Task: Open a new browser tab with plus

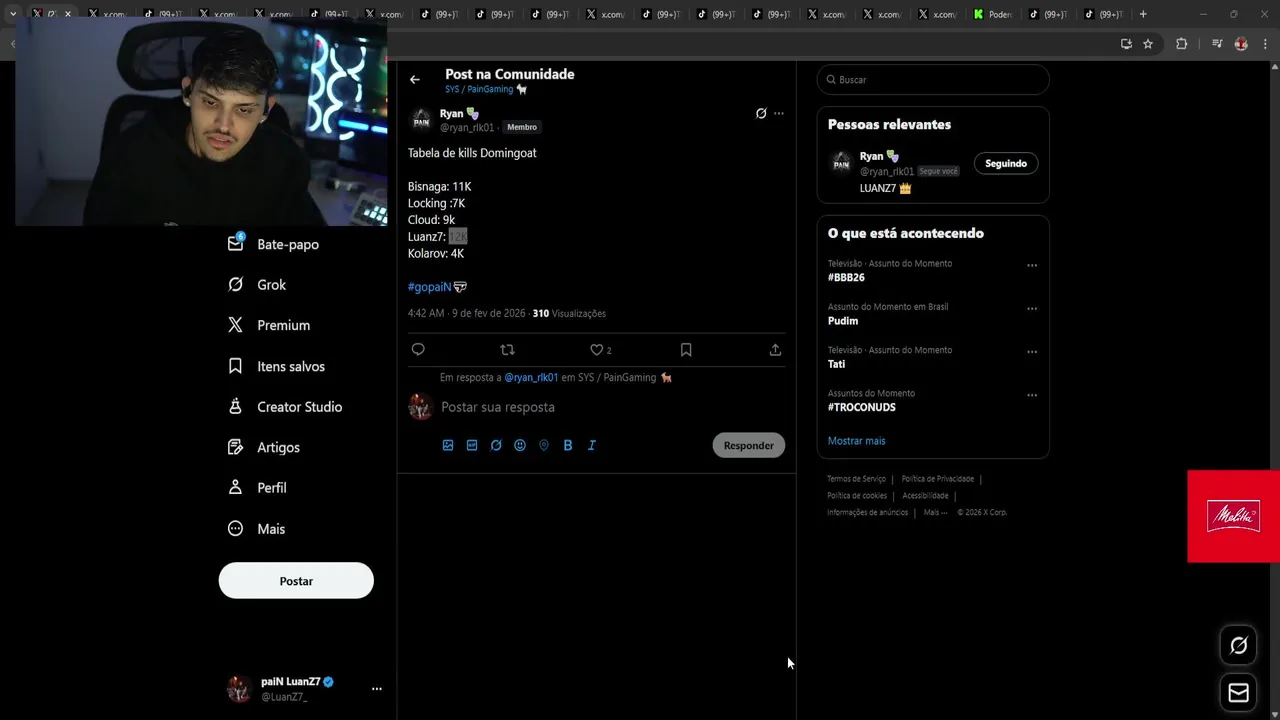Action: click(x=1143, y=14)
